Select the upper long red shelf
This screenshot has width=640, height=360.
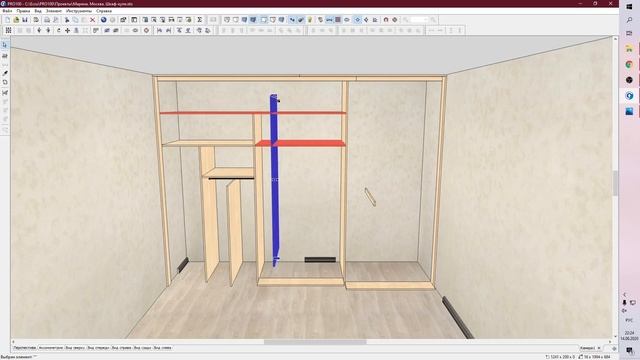point(253,113)
